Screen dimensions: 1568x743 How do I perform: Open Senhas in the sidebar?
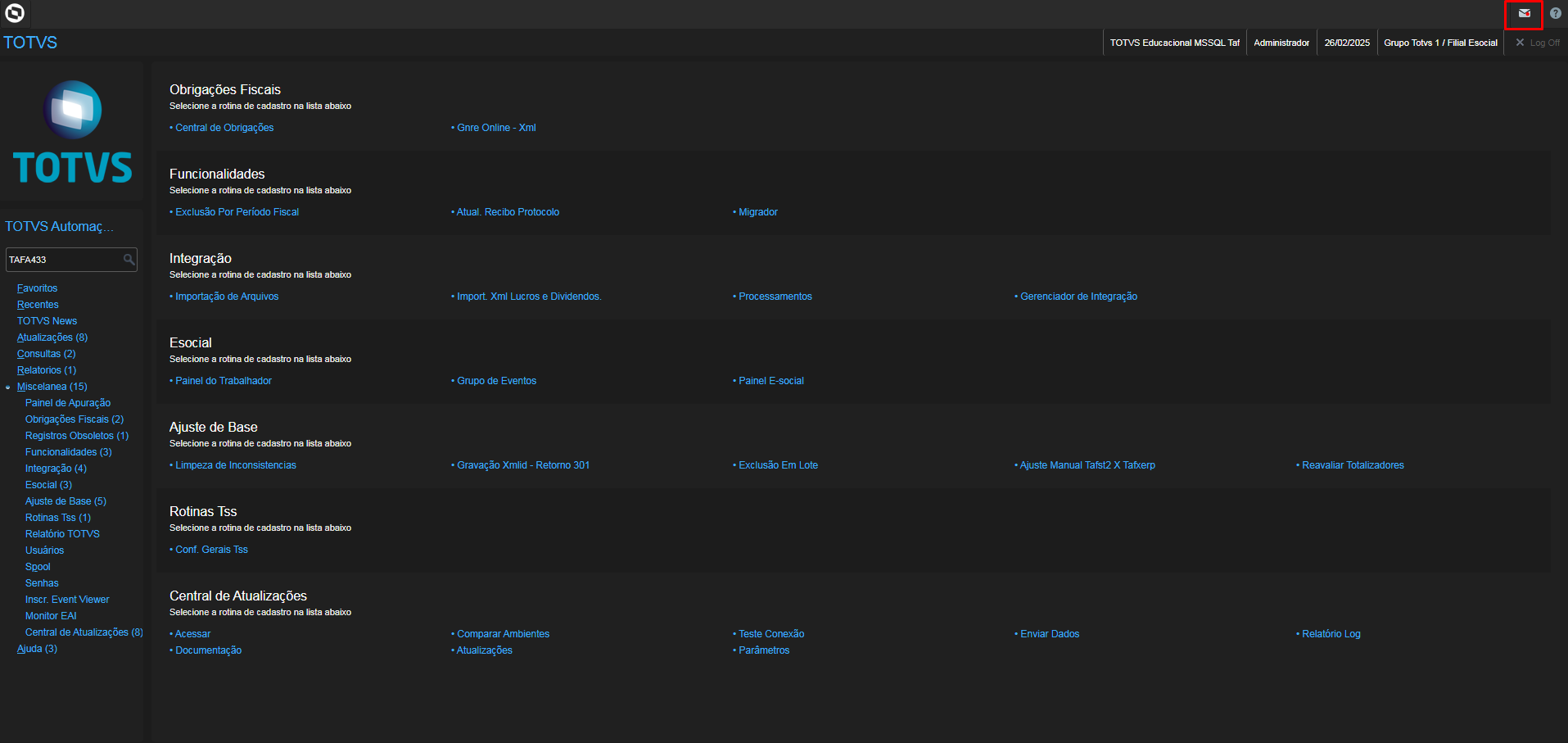pos(42,583)
